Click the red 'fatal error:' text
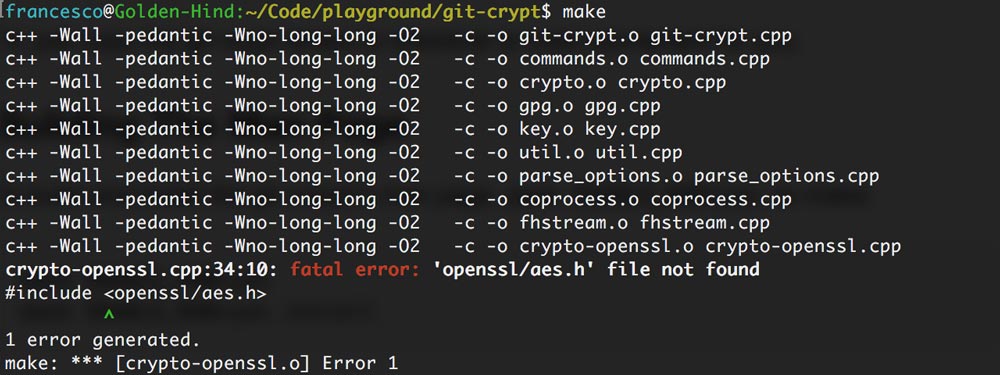Image resolution: width=1000 pixels, height=375 pixels. click(x=355, y=270)
